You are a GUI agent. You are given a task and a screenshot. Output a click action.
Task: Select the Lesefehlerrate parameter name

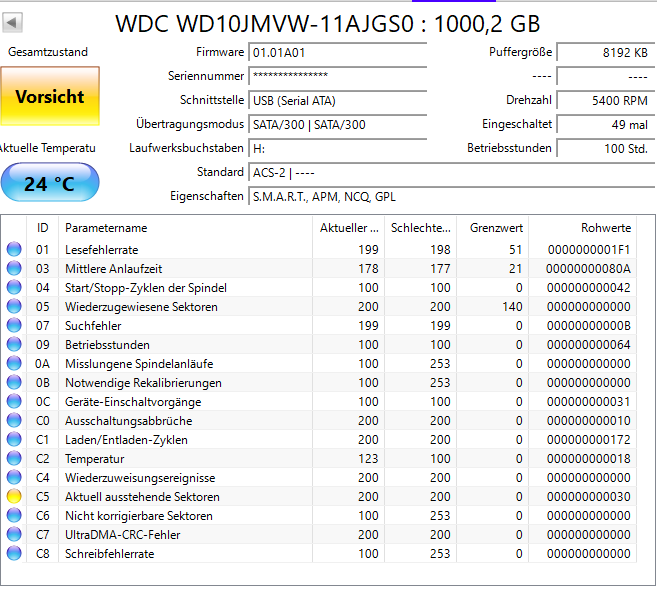[x=101, y=250]
